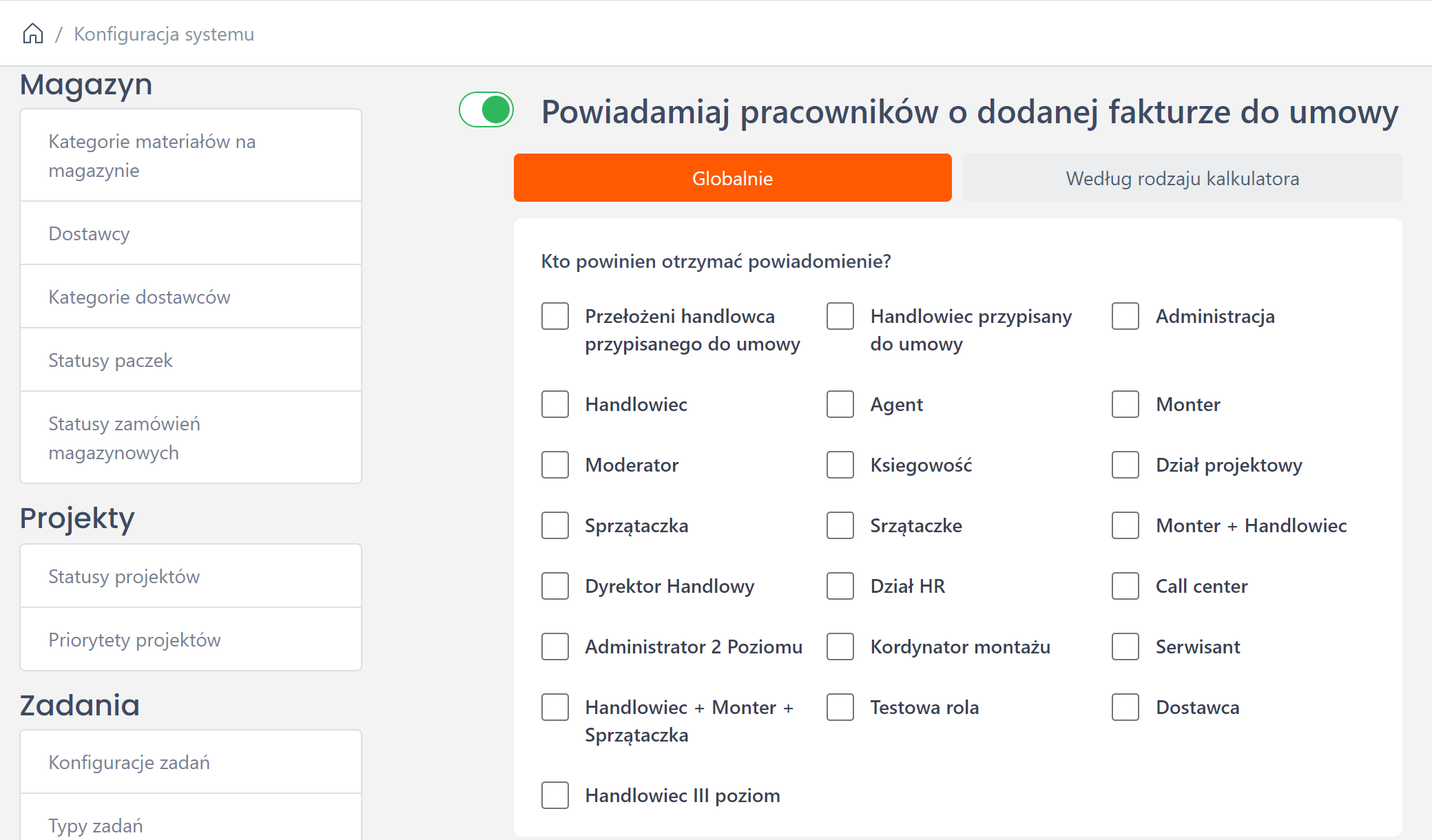This screenshot has height=840, width=1432.
Task: Check the Monter role checkbox
Action: click(1125, 405)
